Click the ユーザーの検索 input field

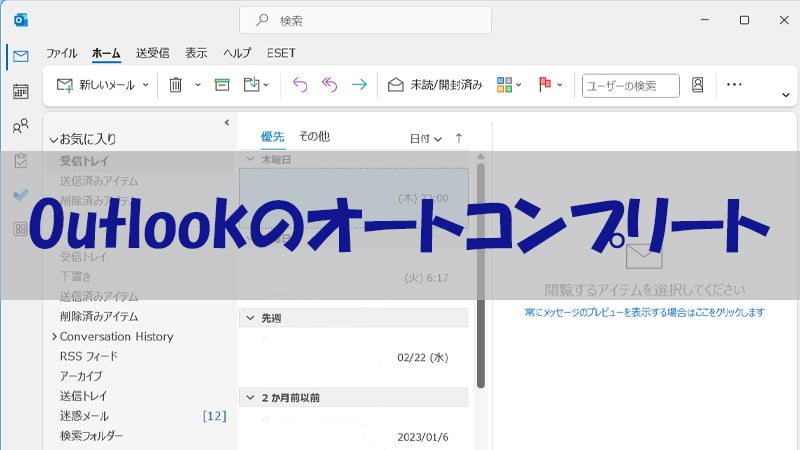tap(631, 86)
